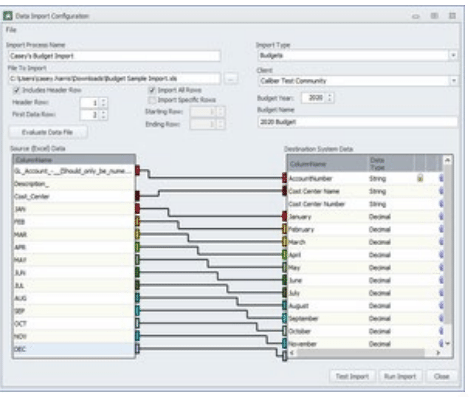Click the First Data Row stepper arrows

(x=104, y=115)
